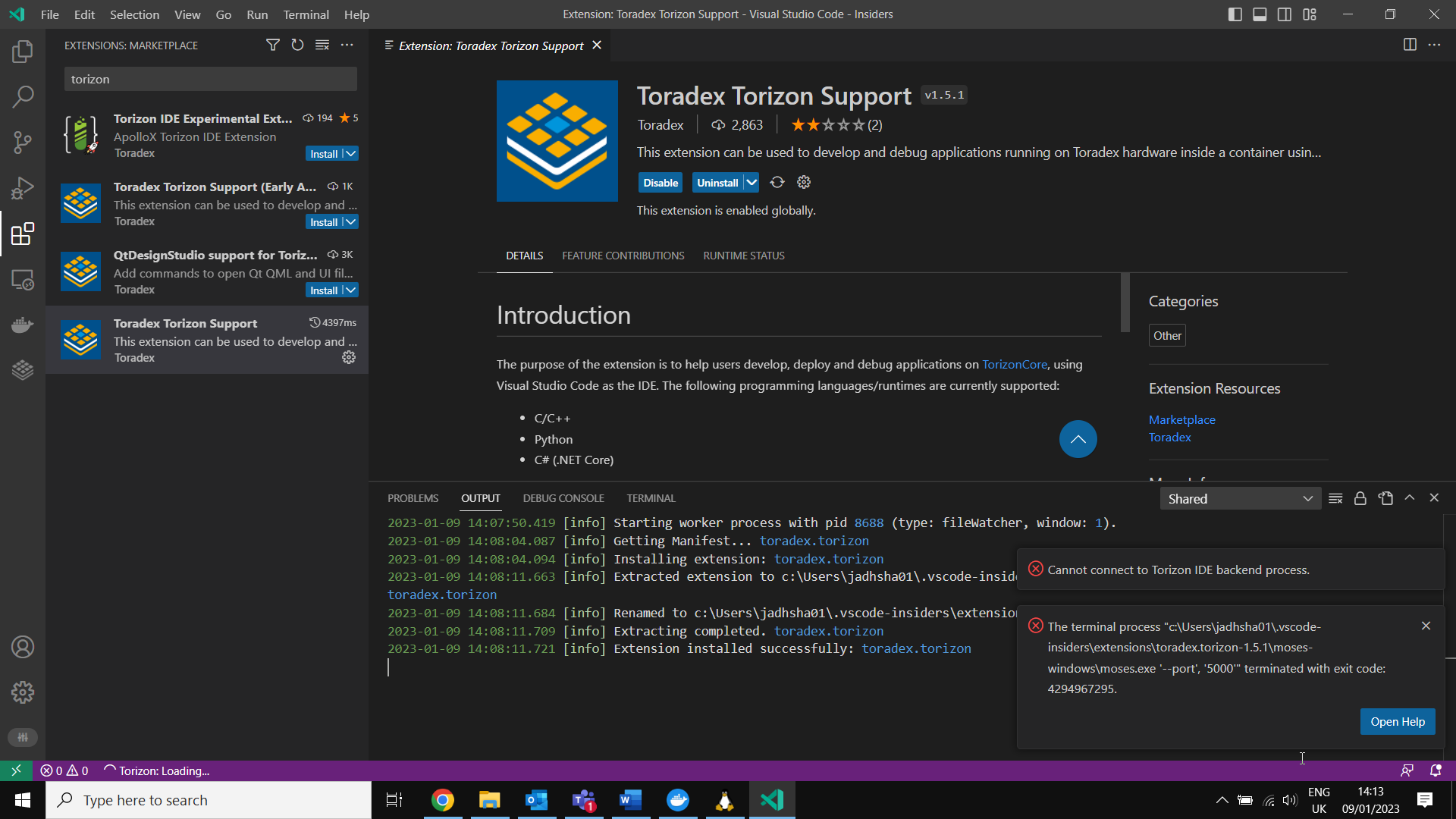The height and width of the screenshot is (819, 1456).
Task: Open the Docker view in the activity bar
Action: 23,325
